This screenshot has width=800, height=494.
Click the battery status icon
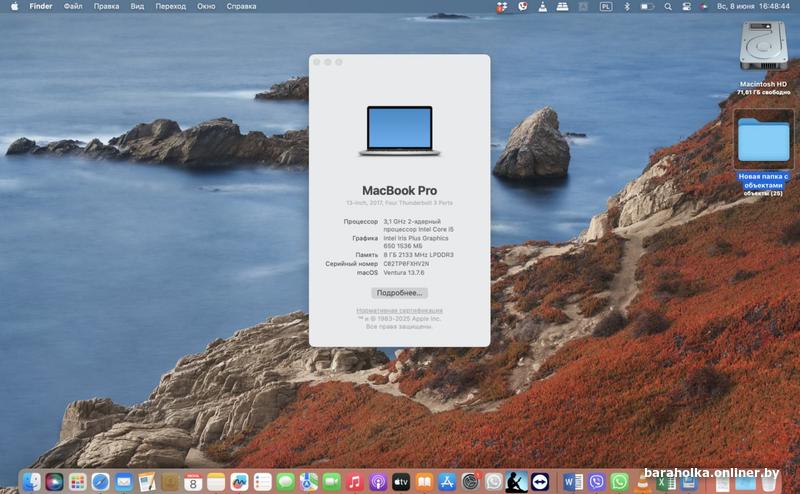[x=647, y=6]
